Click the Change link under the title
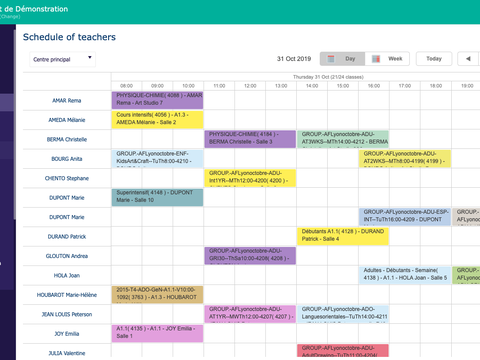 point(10,17)
